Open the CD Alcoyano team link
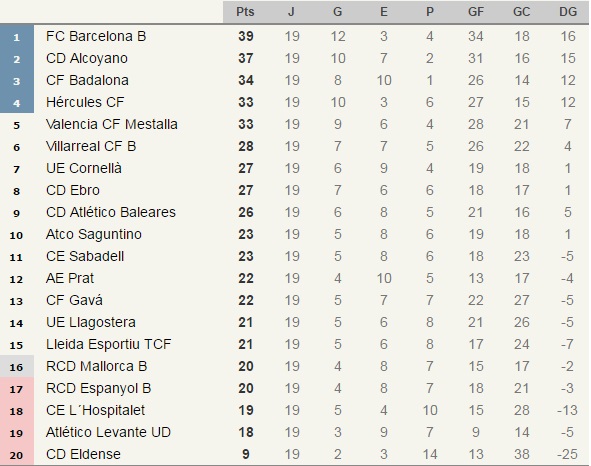 coord(87,58)
